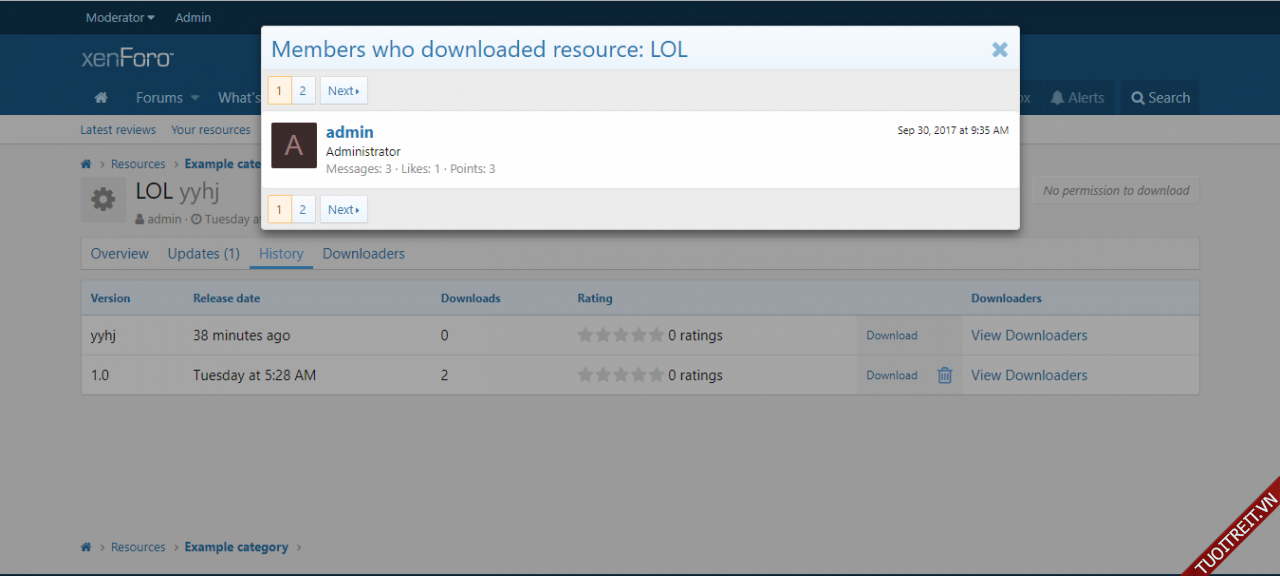Download version 1.0 of the resource
Viewport: 1280px width, 576px height.
pyautogui.click(x=891, y=375)
